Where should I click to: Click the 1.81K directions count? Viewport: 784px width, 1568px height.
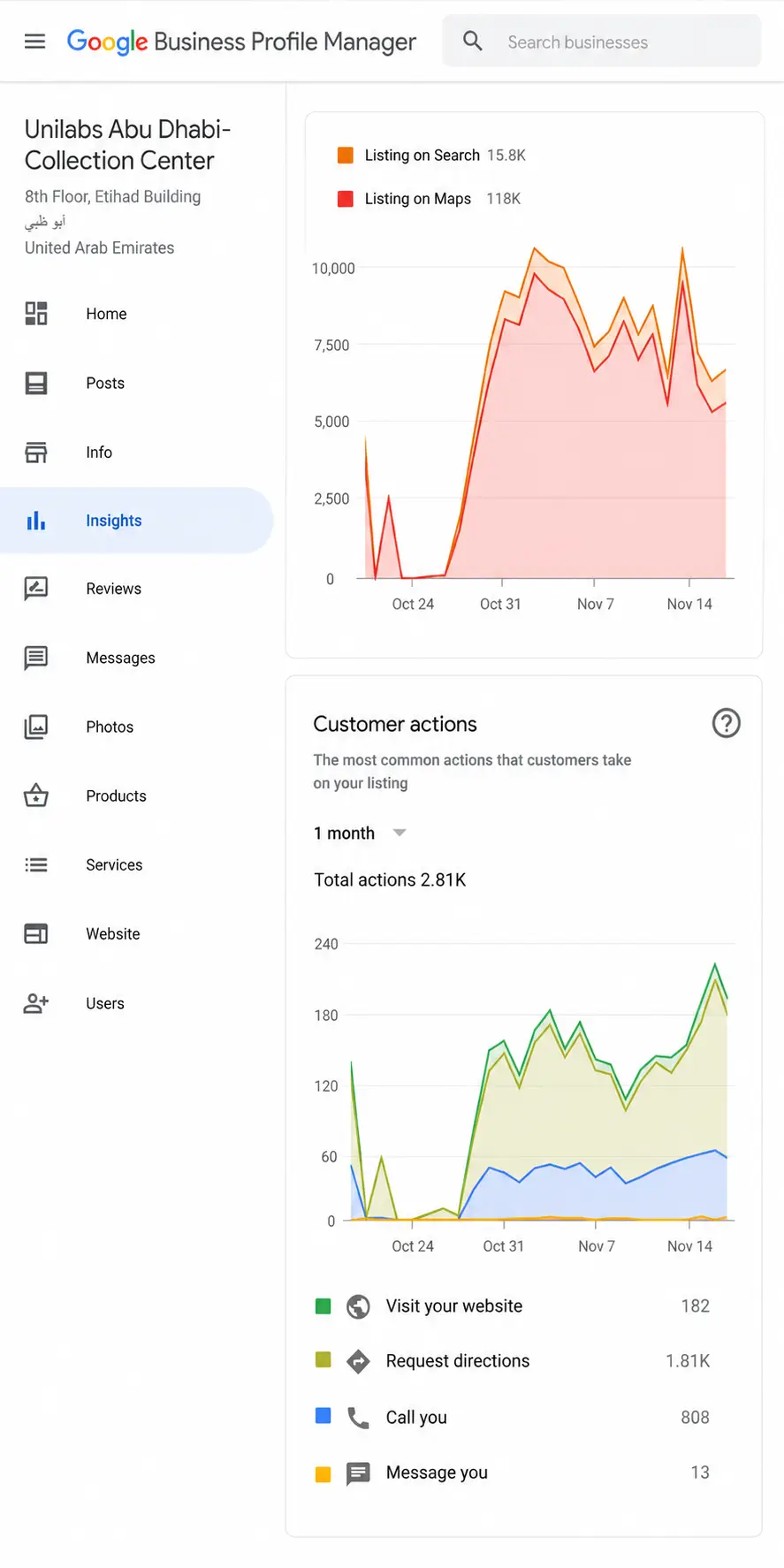pyautogui.click(x=688, y=1361)
